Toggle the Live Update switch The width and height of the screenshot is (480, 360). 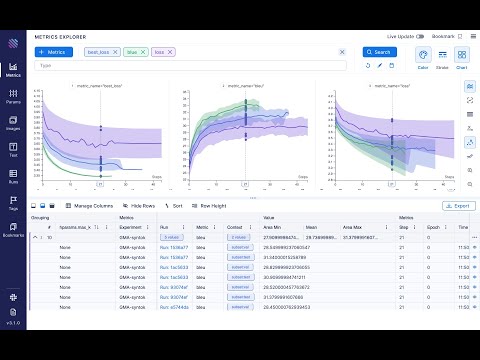click(x=420, y=36)
